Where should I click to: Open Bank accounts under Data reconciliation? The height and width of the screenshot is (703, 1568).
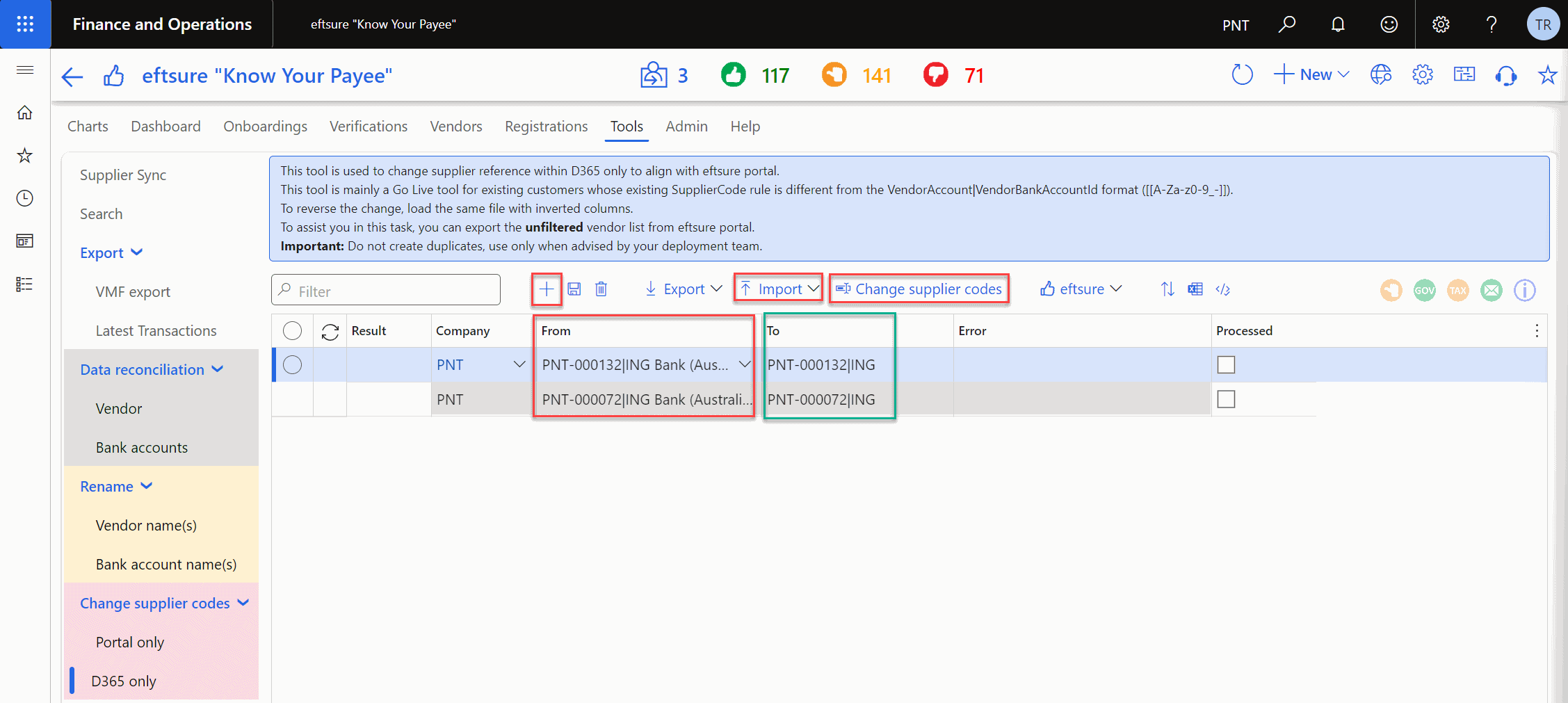click(x=142, y=448)
